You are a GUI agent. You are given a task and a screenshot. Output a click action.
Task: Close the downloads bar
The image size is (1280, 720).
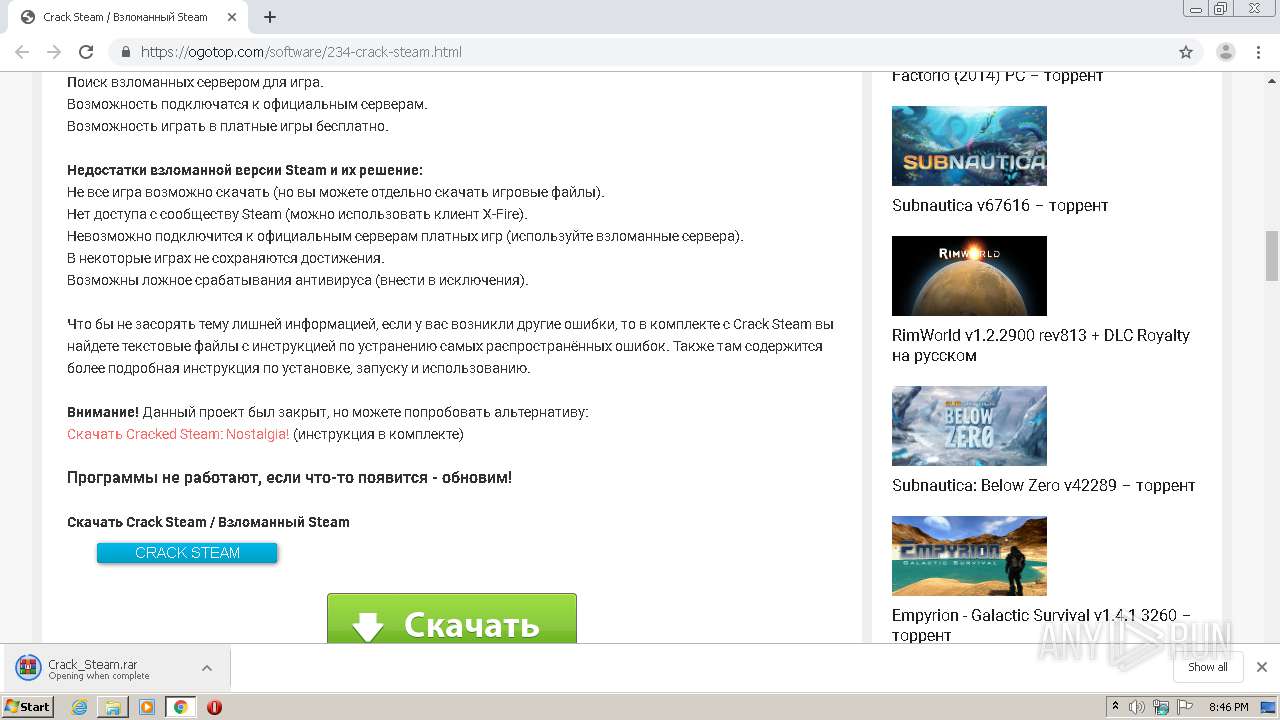[x=1262, y=667]
